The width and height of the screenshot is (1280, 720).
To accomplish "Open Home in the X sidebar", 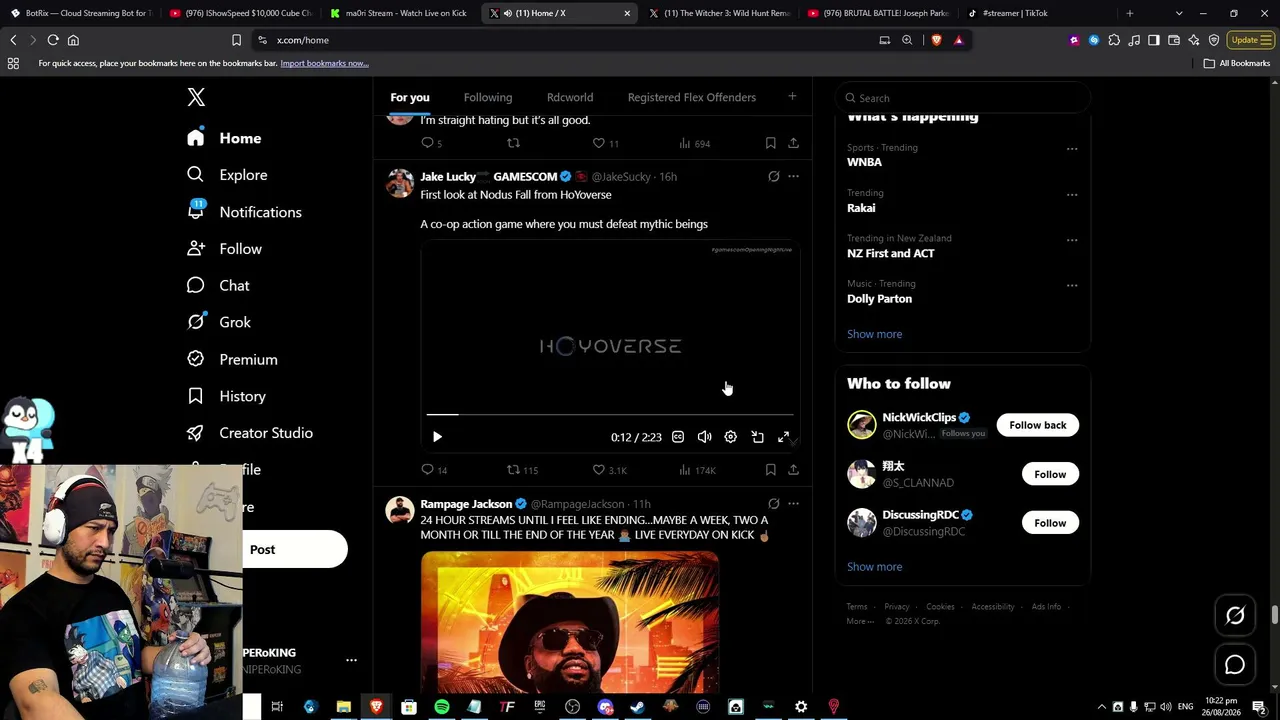I will point(224,138).
